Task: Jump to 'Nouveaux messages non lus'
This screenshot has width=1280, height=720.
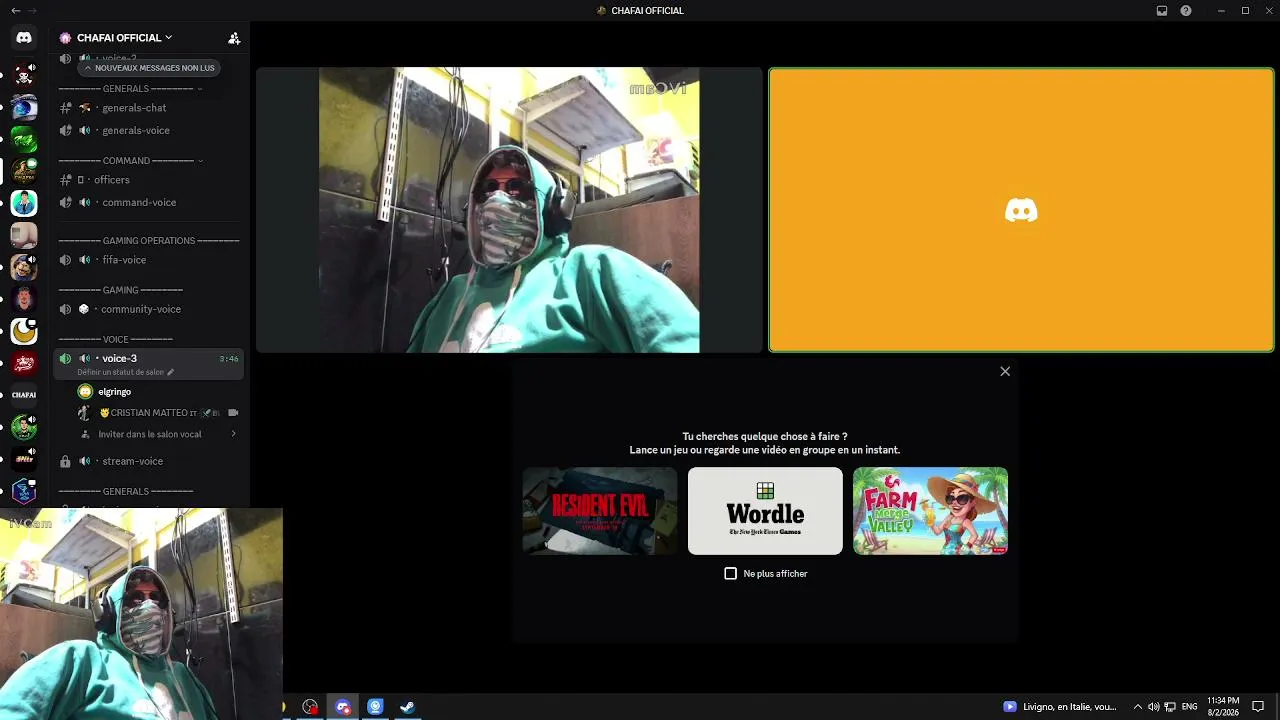Action: tap(149, 68)
